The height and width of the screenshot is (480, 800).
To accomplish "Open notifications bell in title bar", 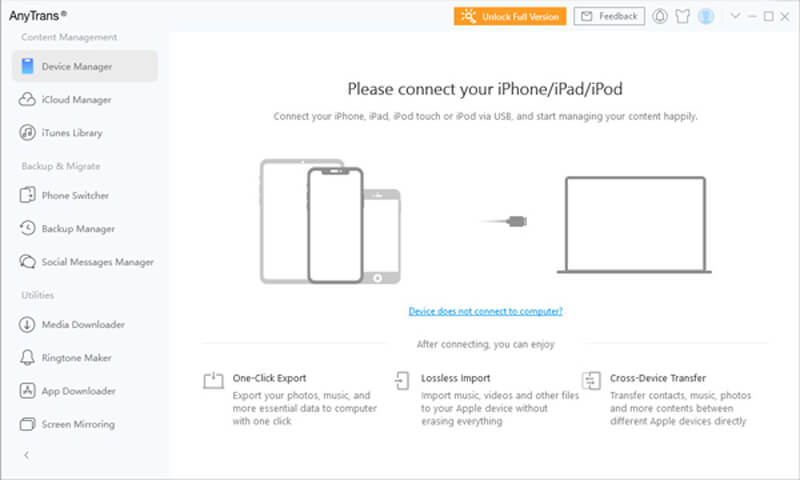I will [660, 16].
